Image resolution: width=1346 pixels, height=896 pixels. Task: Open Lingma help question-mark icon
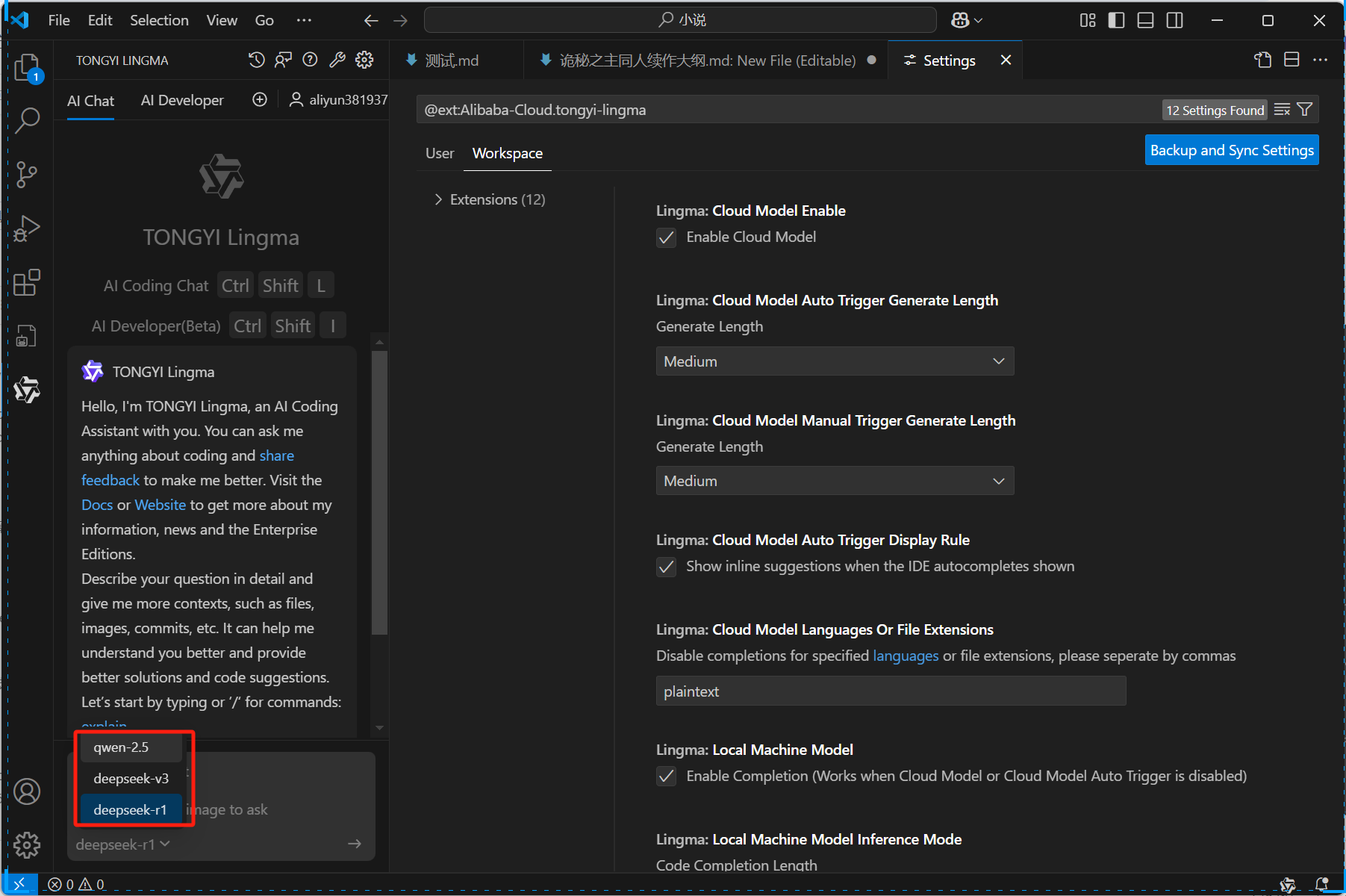pos(311,60)
